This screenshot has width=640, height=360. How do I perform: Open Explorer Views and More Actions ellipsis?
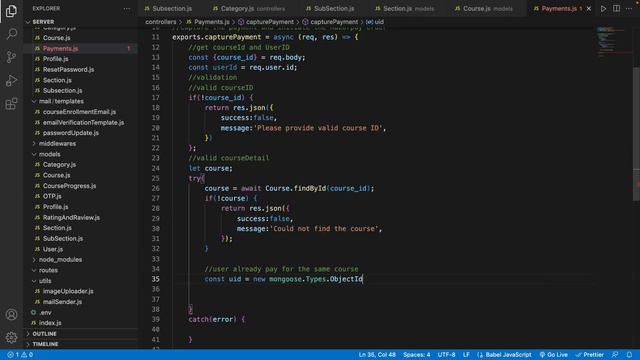[x=127, y=9]
